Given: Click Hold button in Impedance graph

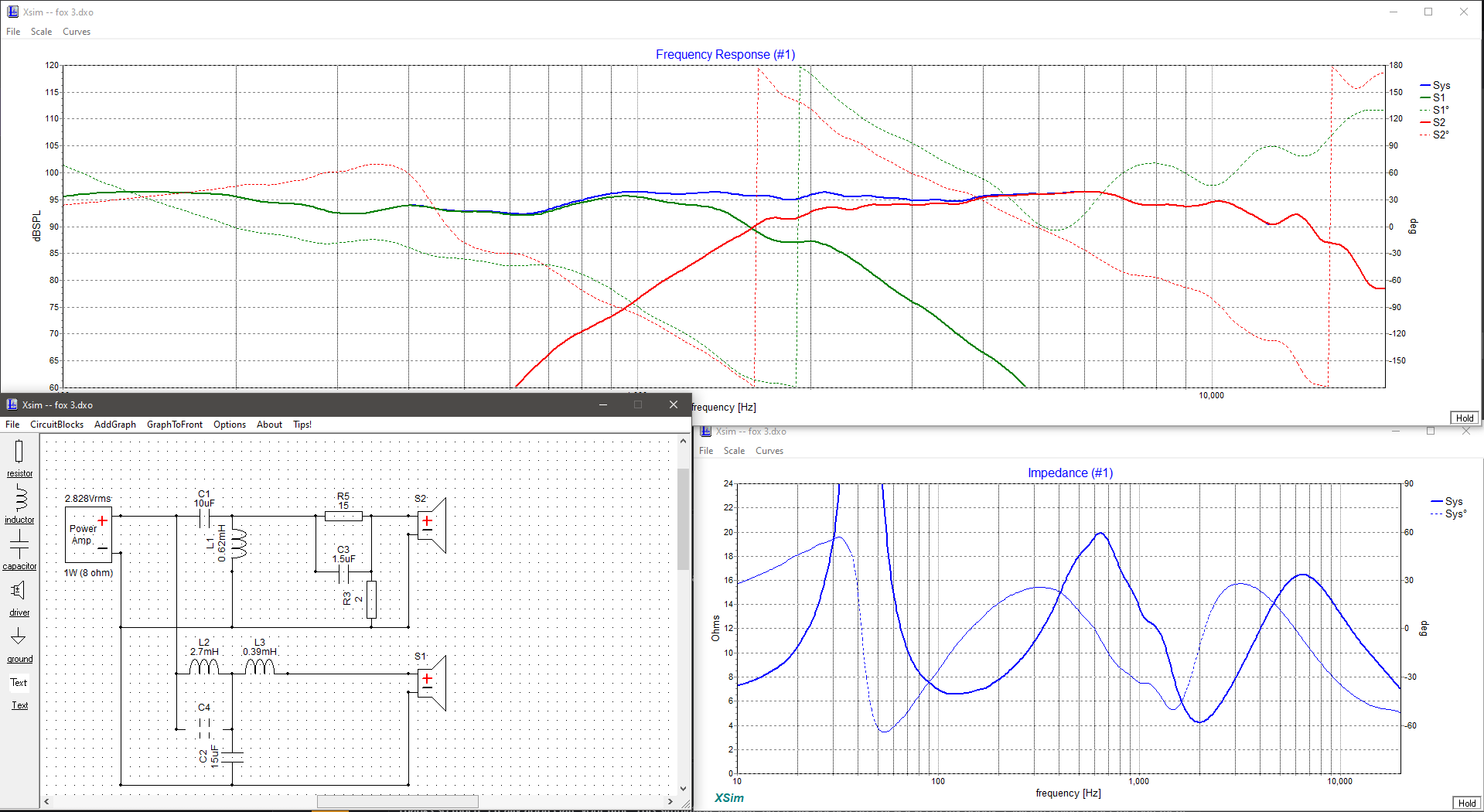Looking at the screenshot, I should (1466, 803).
